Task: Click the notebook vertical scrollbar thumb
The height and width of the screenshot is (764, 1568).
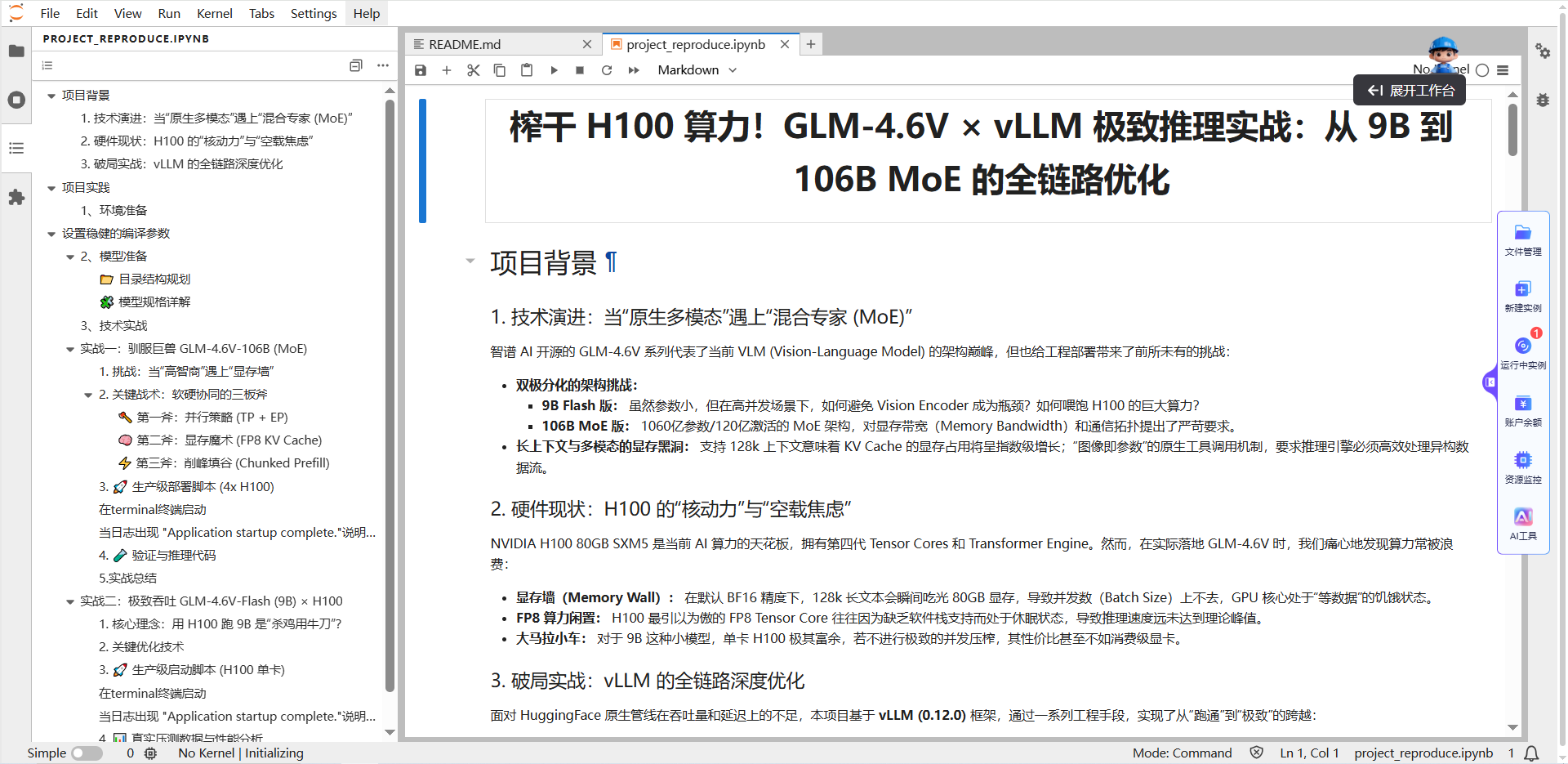Action: [x=1512, y=129]
